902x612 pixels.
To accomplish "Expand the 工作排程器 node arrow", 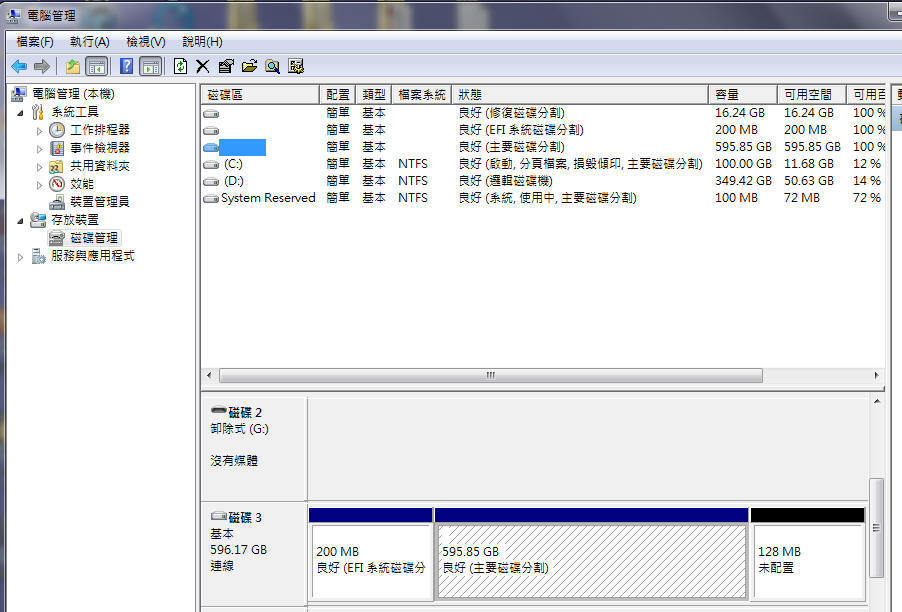I will (39, 131).
